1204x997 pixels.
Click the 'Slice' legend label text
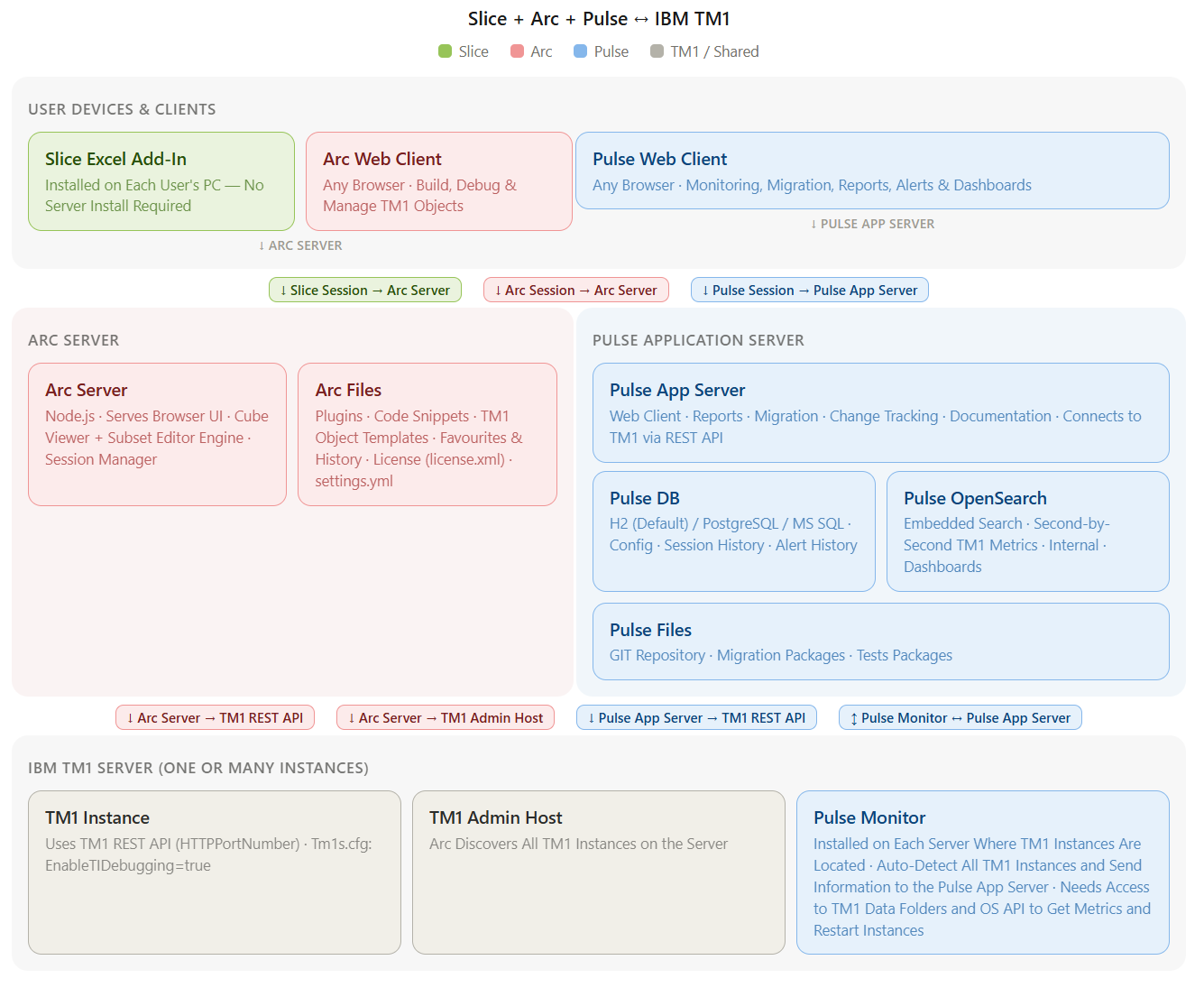click(473, 51)
